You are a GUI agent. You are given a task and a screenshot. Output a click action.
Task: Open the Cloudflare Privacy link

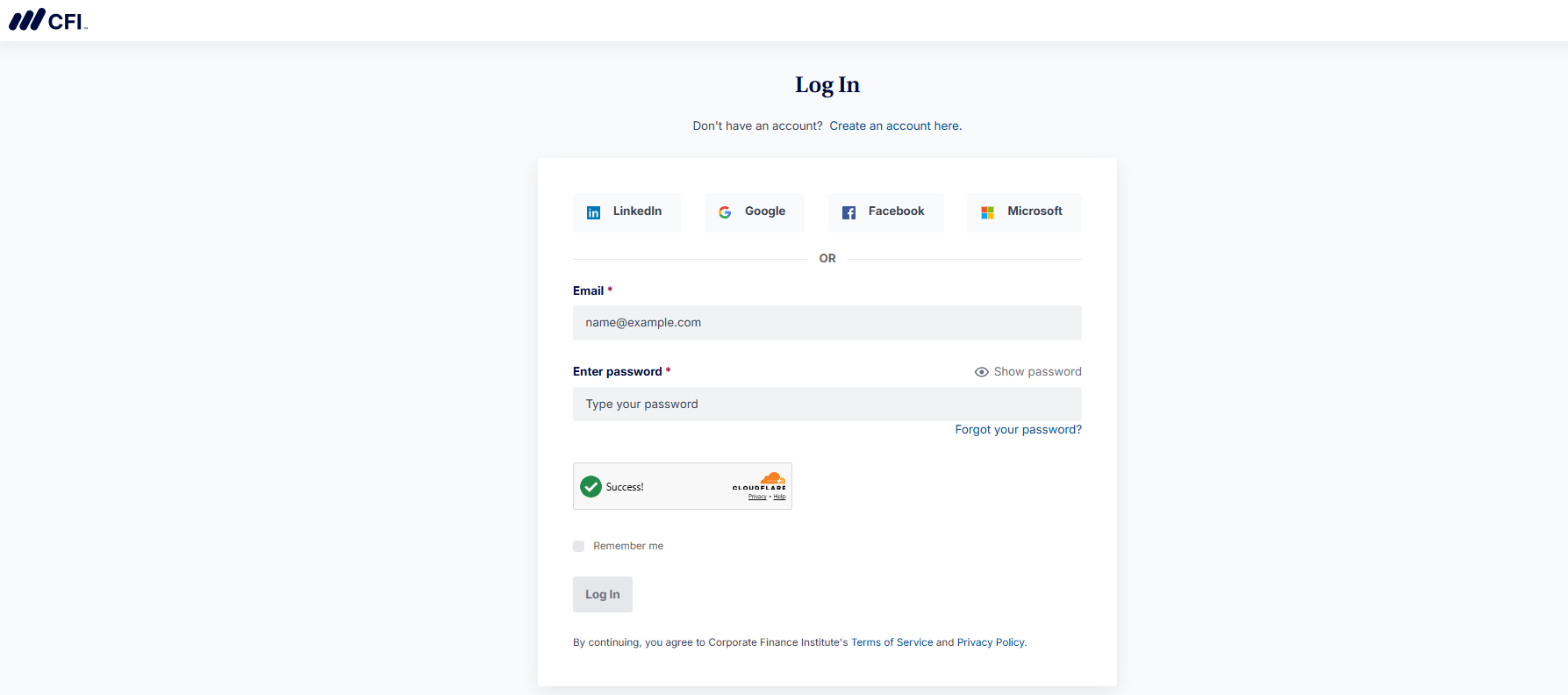point(757,497)
